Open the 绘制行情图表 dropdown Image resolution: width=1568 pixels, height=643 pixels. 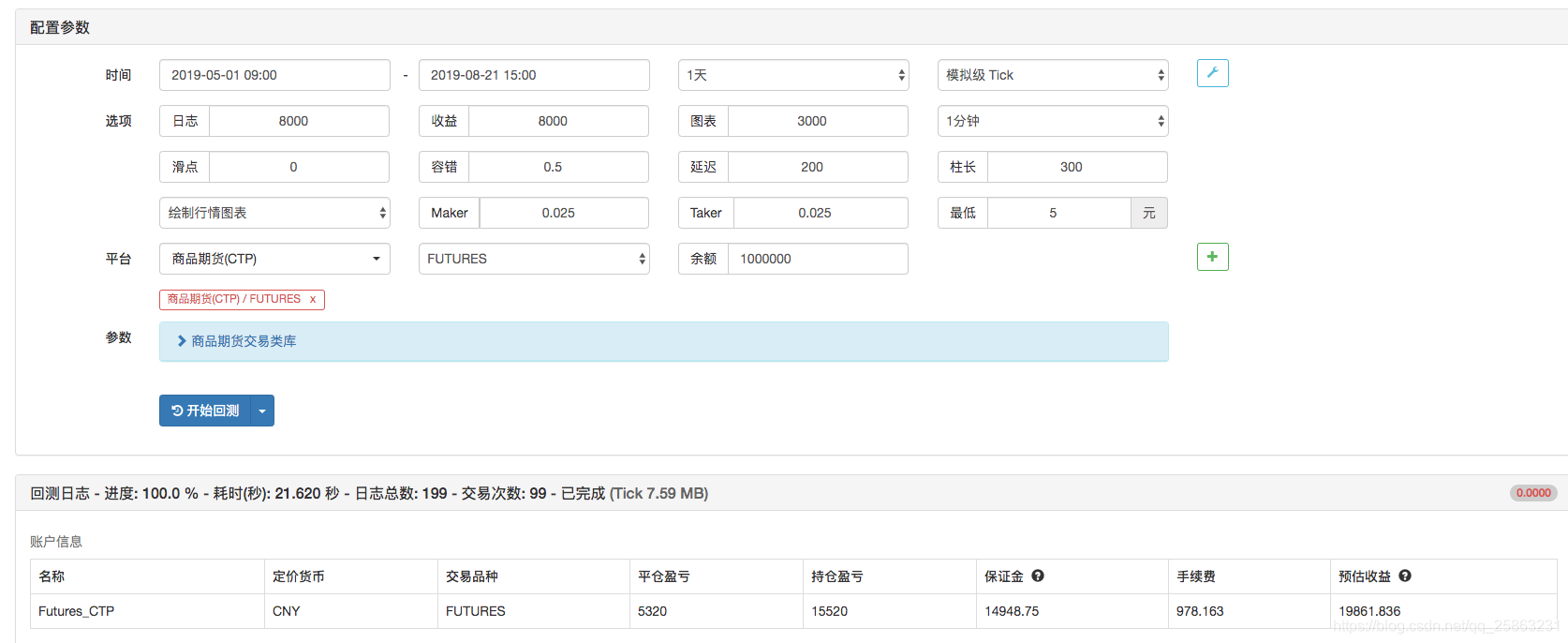(274, 213)
